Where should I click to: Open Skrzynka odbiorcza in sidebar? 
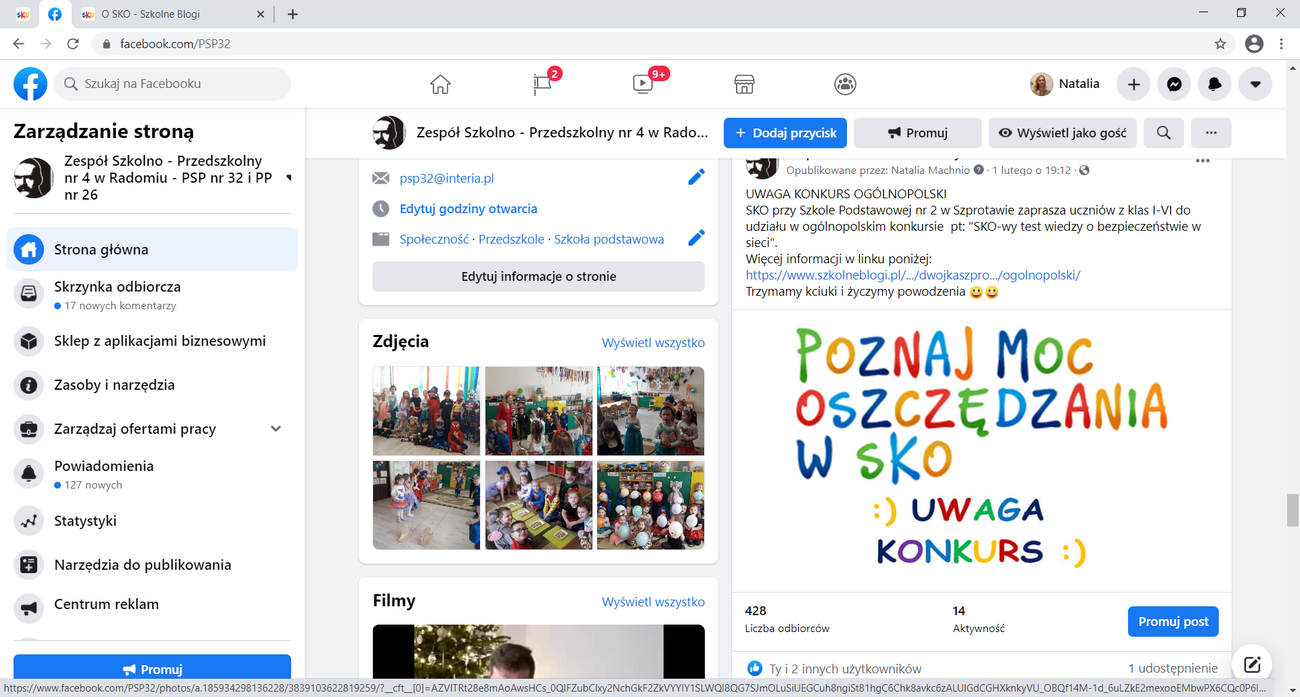click(152, 294)
